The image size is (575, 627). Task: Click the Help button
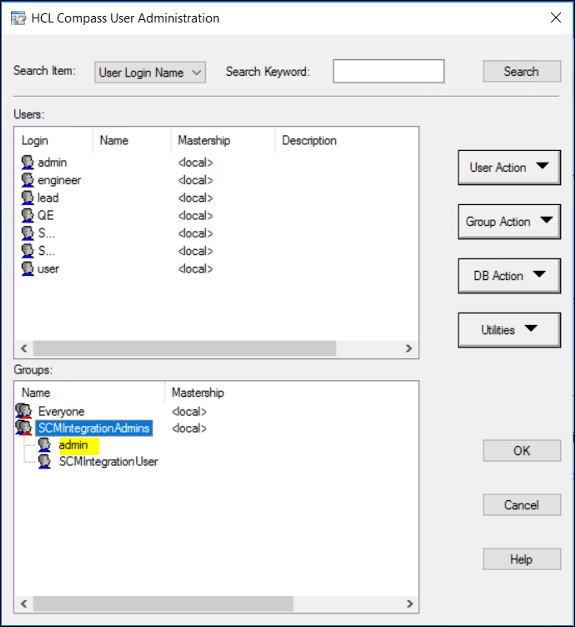(x=521, y=559)
